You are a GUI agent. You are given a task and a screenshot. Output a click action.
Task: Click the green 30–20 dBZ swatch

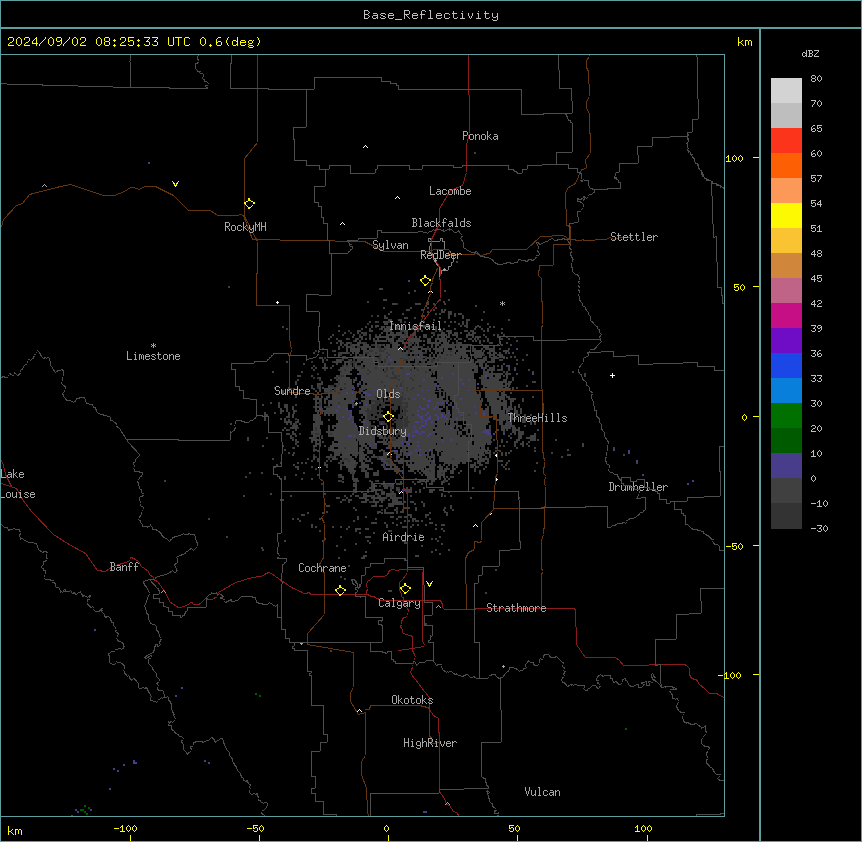pos(786,416)
